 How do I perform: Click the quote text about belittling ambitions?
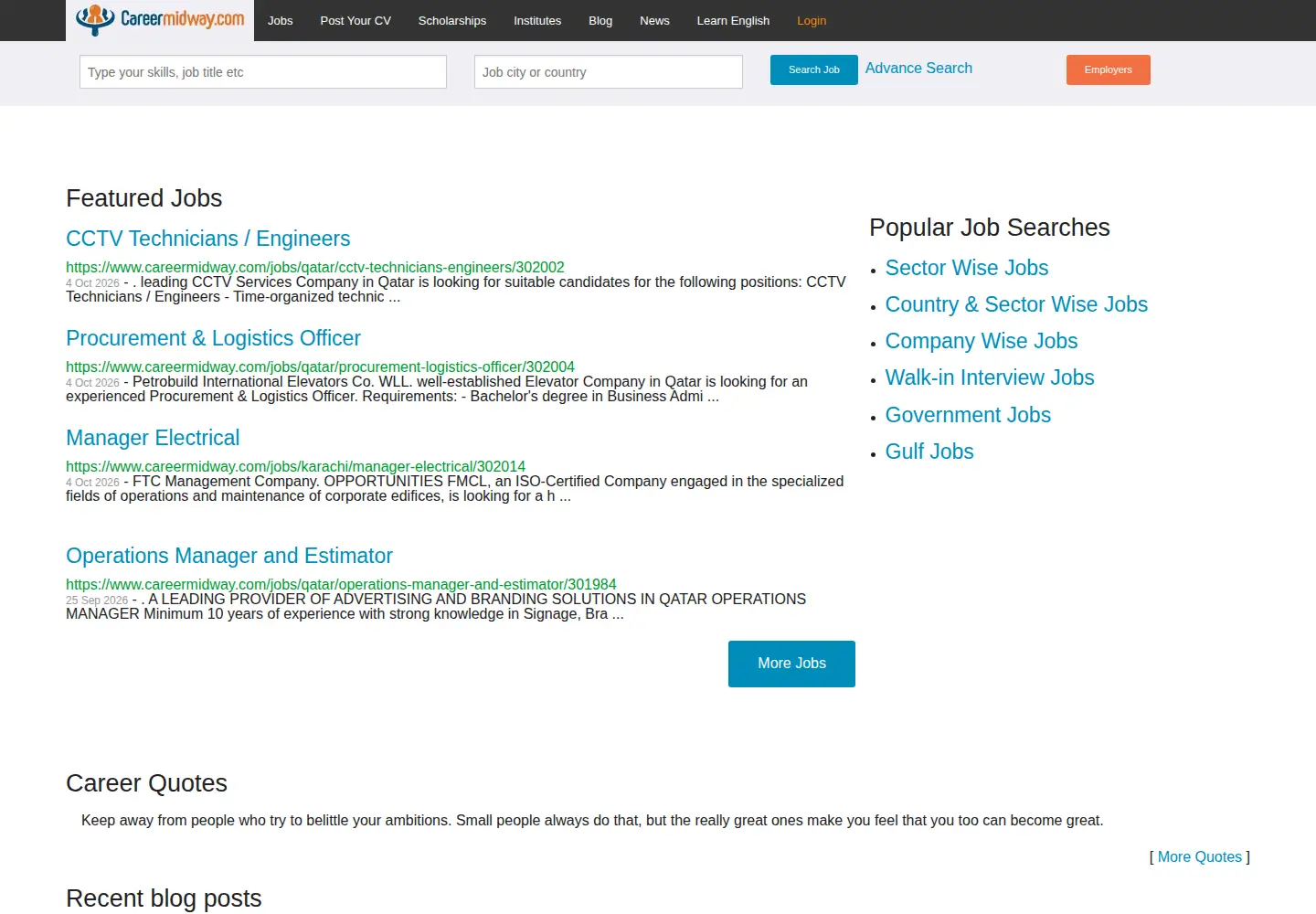pyautogui.click(x=592, y=821)
